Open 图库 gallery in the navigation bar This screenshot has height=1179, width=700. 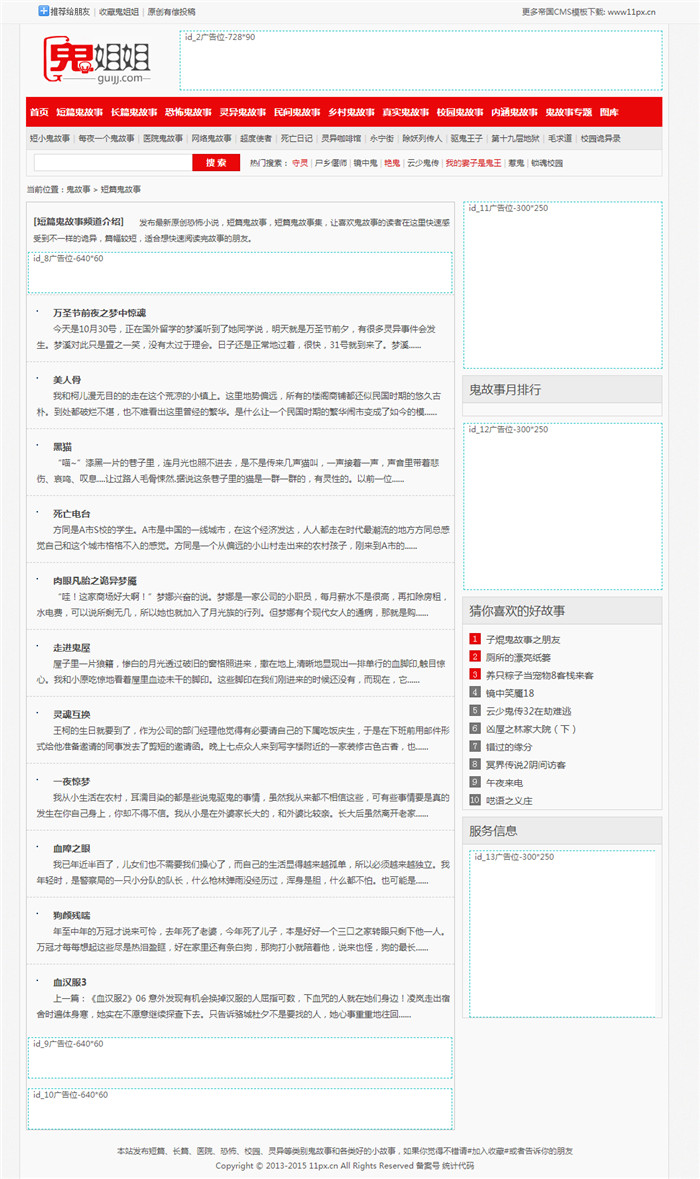click(x=609, y=112)
